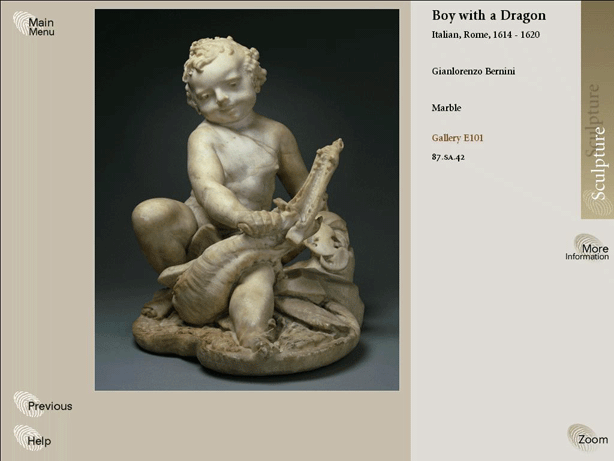Show More Information about the sculpture
This screenshot has width=614, height=461.
click(587, 252)
